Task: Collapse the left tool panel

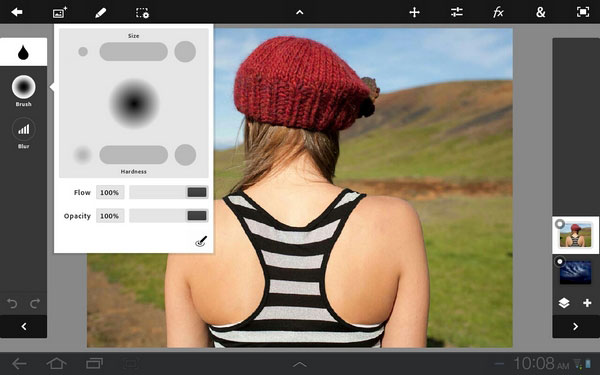Action: pyautogui.click(x=23, y=326)
